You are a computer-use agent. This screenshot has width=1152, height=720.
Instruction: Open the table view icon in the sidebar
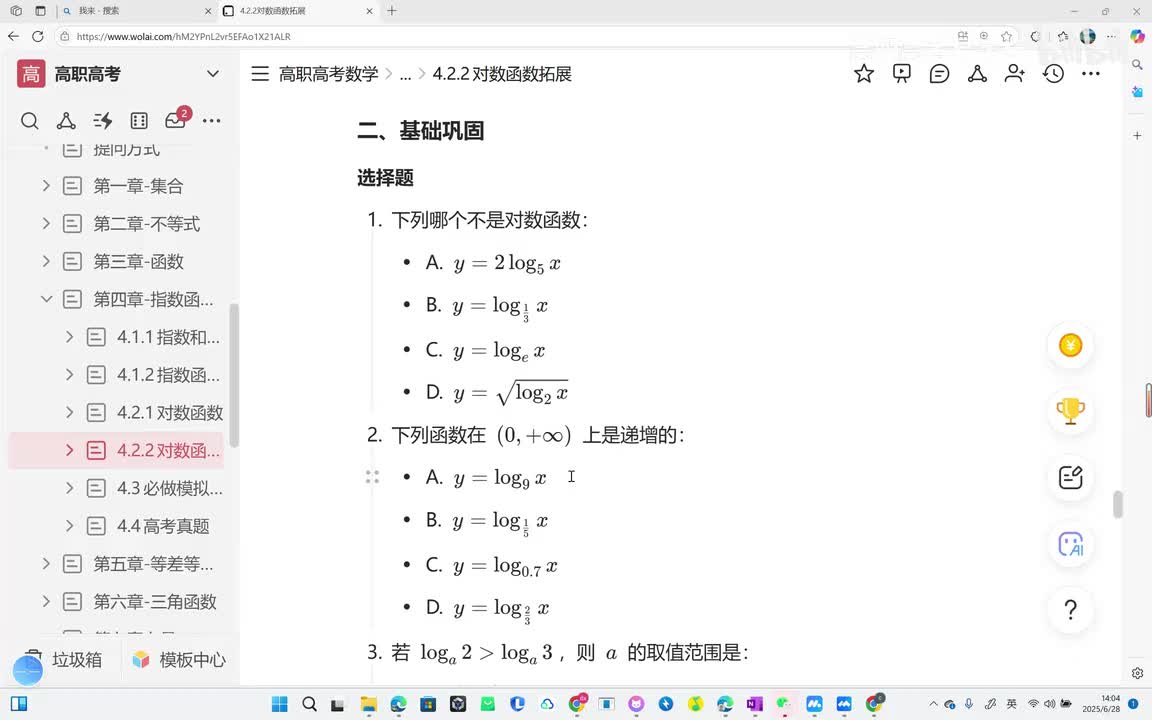[139, 120]
